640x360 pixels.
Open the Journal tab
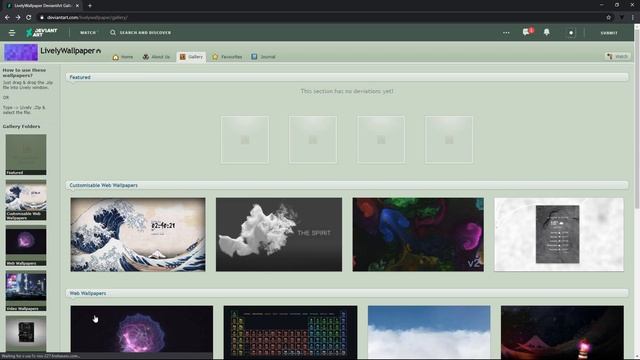(264, 57)
